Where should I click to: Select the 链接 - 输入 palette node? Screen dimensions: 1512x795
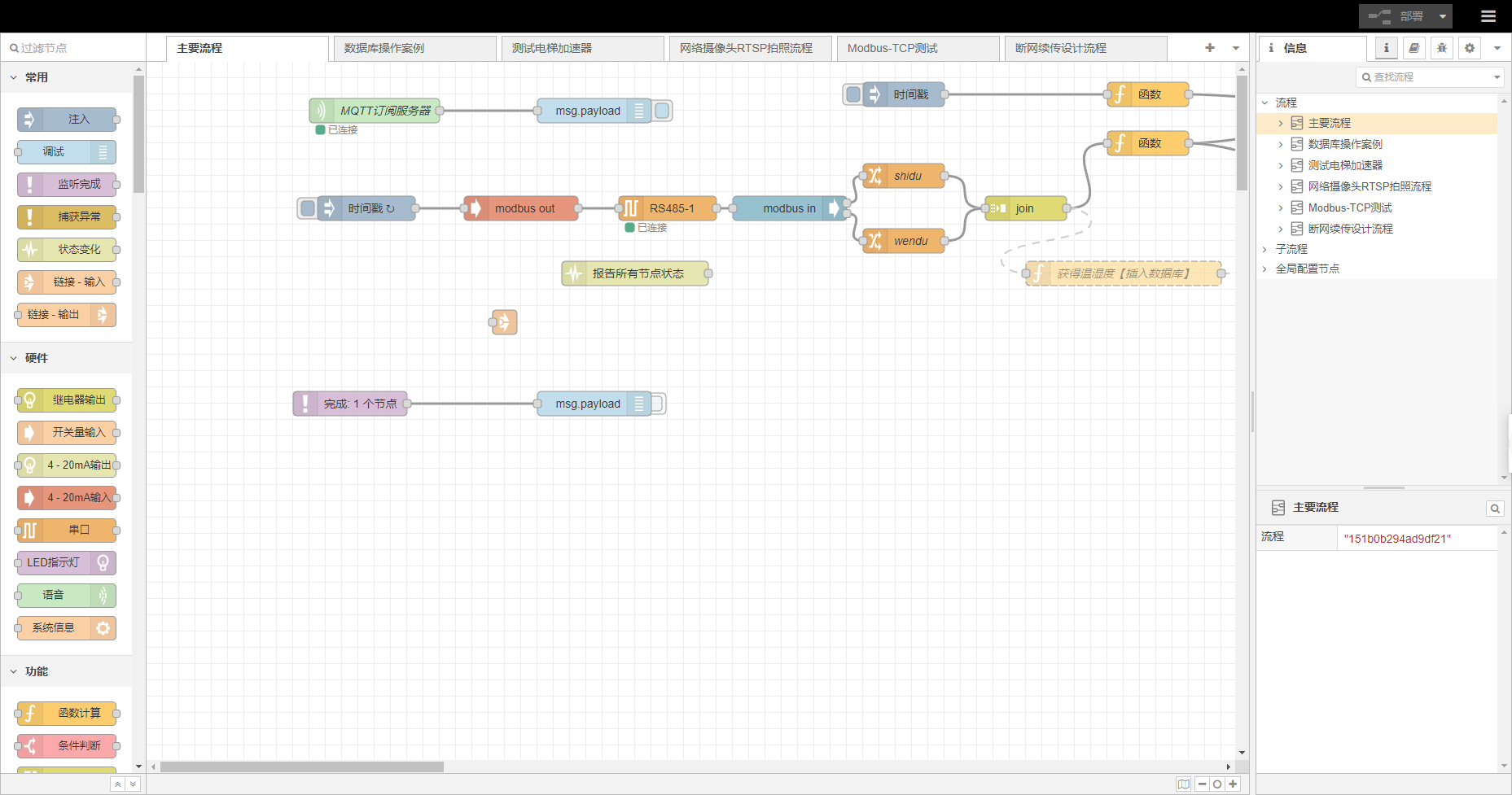(67, 282)
